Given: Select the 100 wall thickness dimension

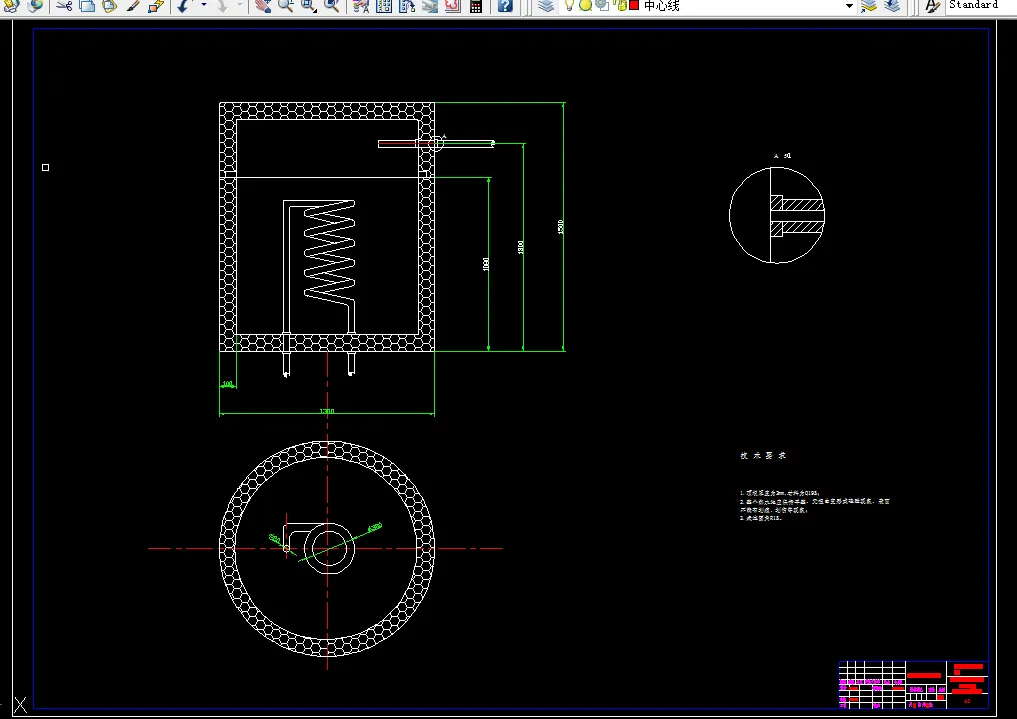Looking at the screenshot, I should tap(228, 384).
